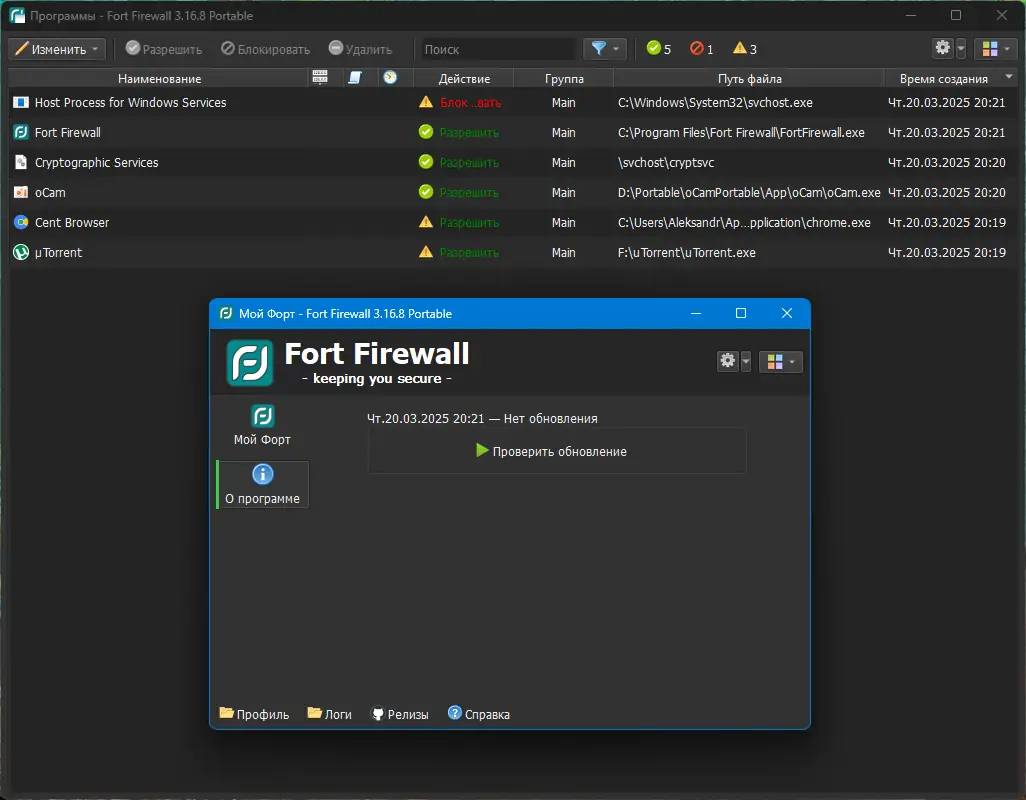1026x800 pixels.
Task: Open the Изменить edit button
Action: point(56,49)
